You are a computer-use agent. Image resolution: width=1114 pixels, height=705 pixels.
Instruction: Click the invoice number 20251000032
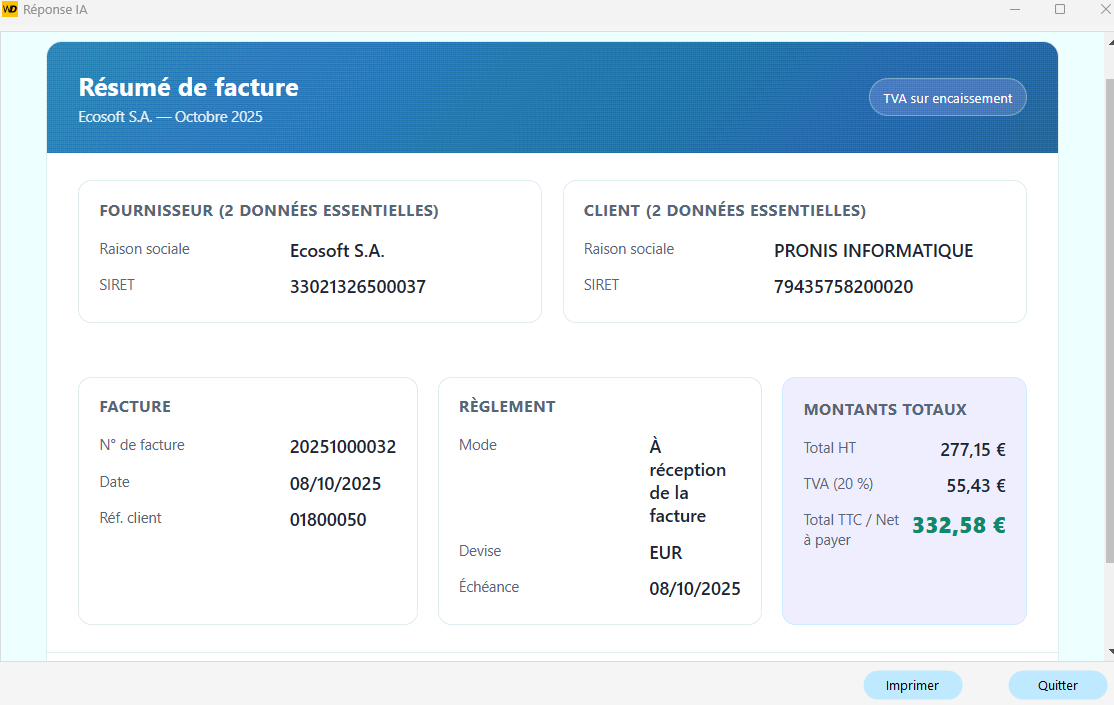343,447
